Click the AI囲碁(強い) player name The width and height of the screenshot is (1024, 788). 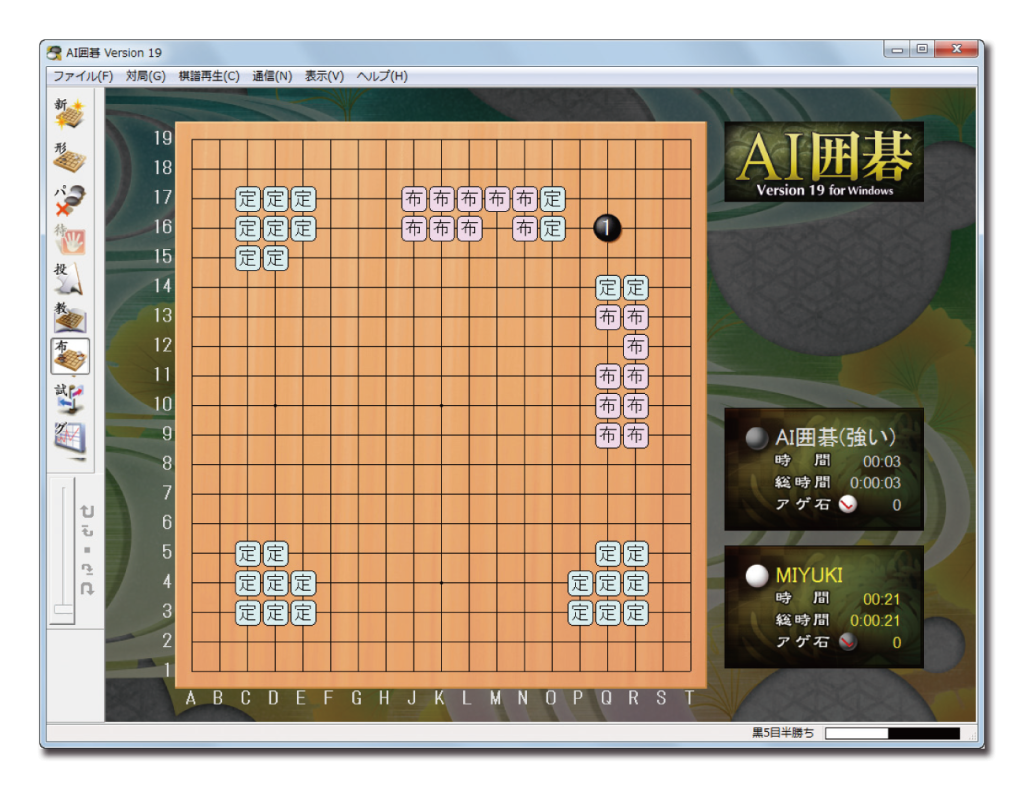(x=835, y=437)
